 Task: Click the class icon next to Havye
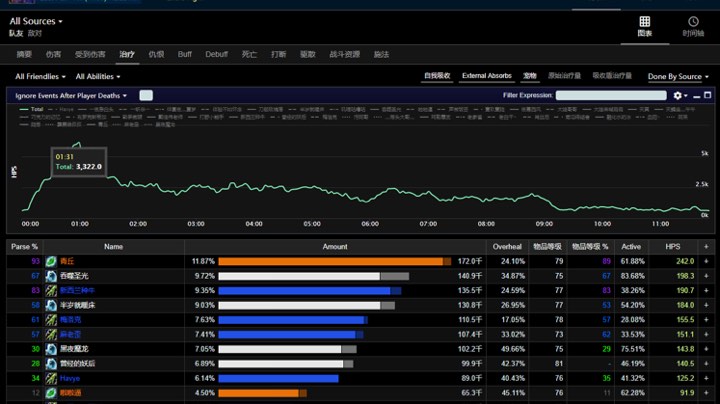click(x=51, y=378)
